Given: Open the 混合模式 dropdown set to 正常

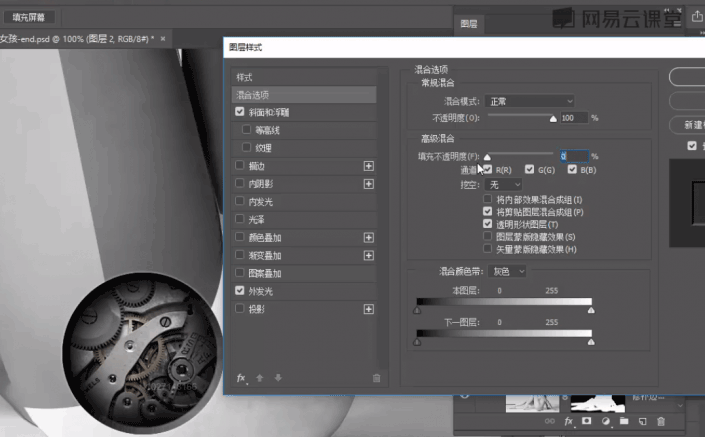Looking at the screenshot, I should [530, 101].
